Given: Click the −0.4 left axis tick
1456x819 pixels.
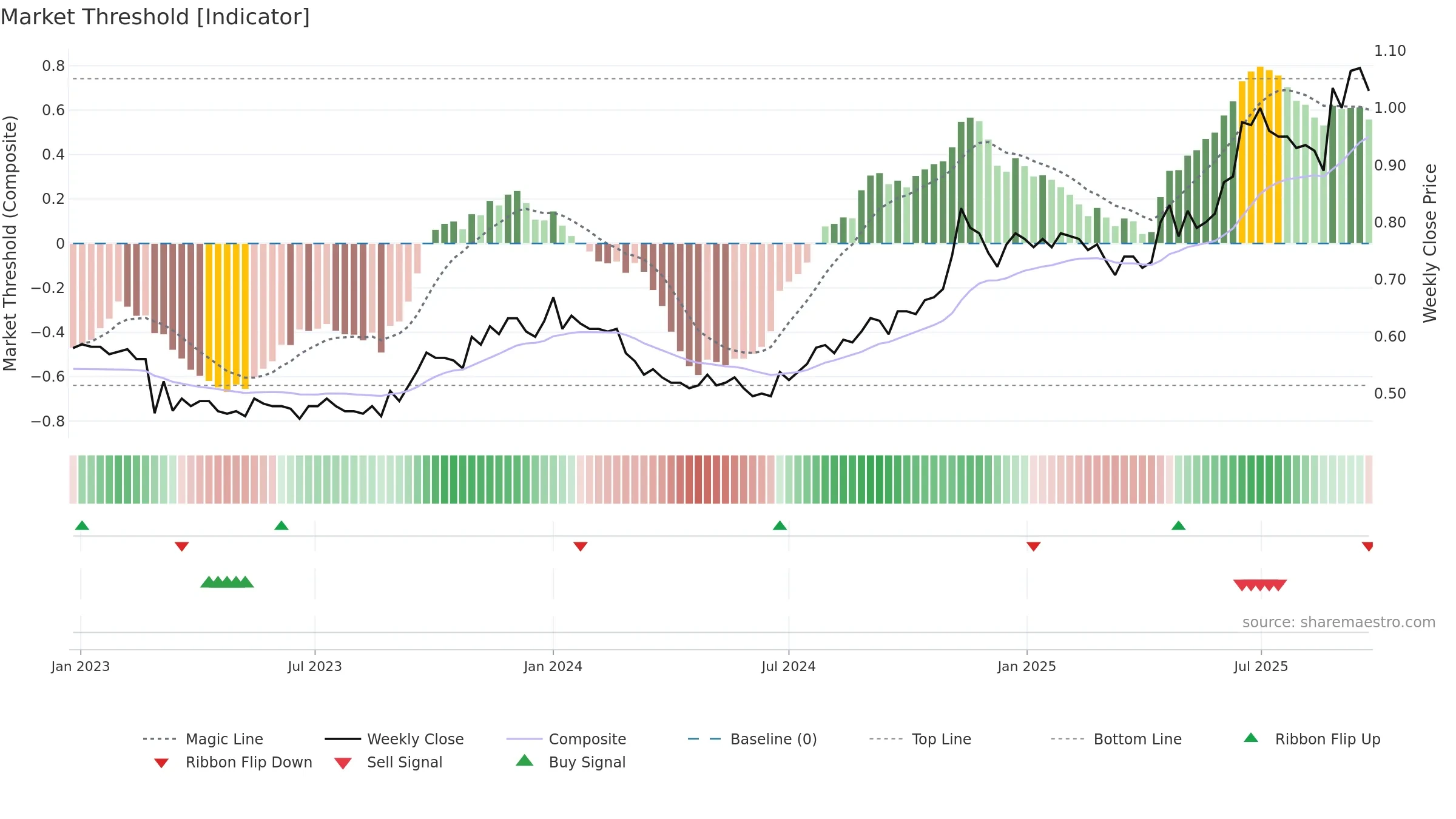Looking at the screenshot, I should pos(48,332).
